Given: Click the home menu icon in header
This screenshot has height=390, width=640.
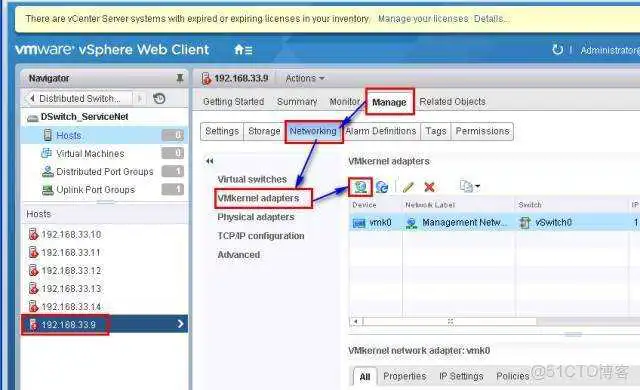Looking at the screenshot, I should [243, 50].
